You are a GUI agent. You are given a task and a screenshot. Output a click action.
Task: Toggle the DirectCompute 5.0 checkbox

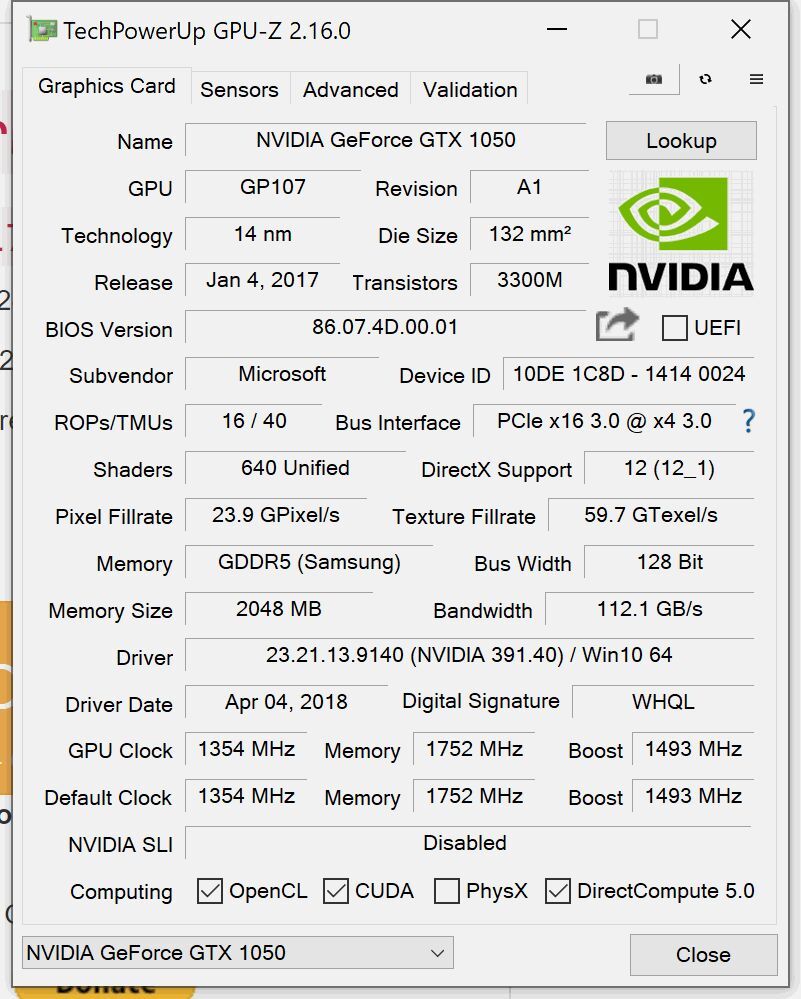(x=558, y=891)
